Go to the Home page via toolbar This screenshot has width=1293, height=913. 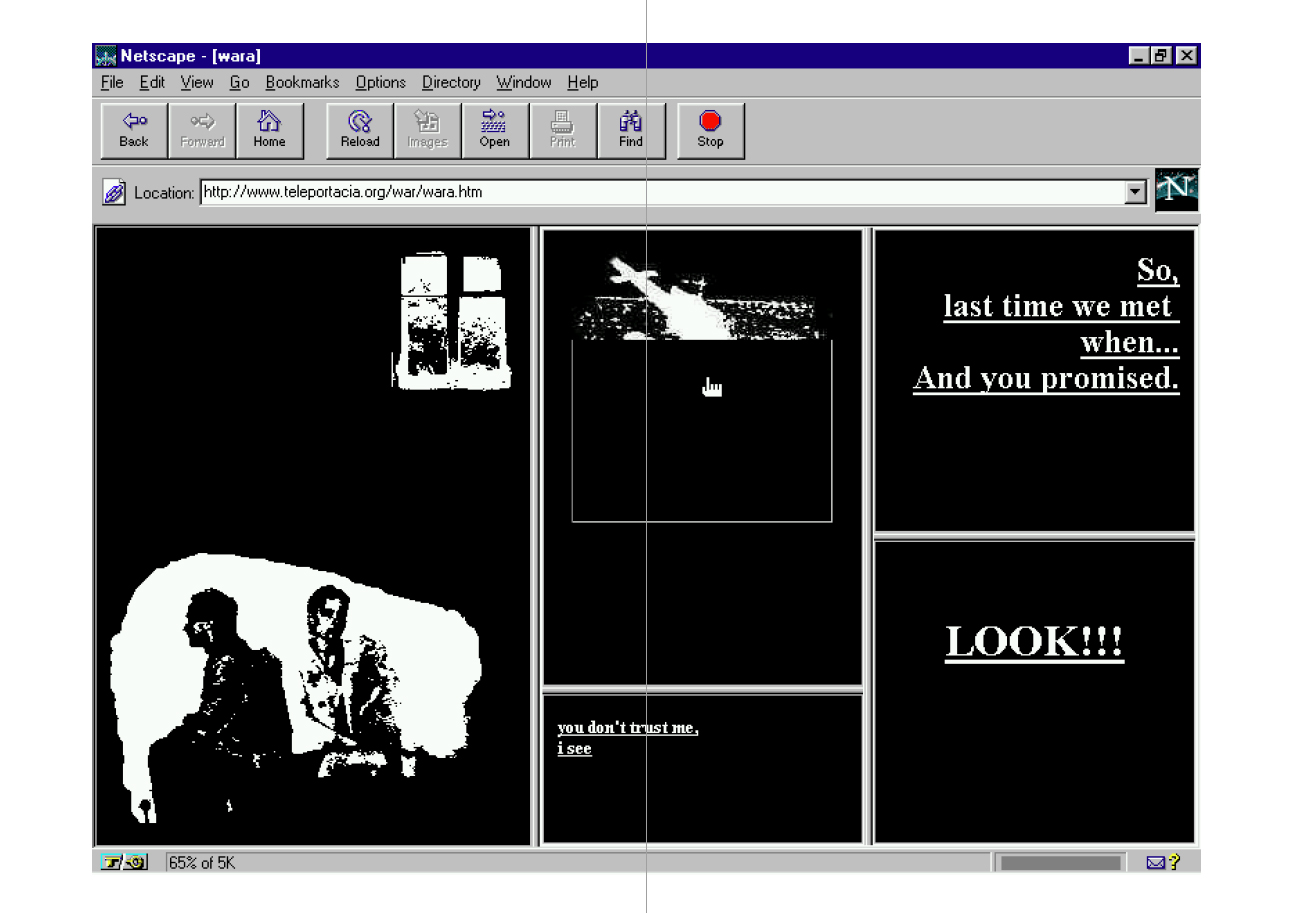coord(269,130)
